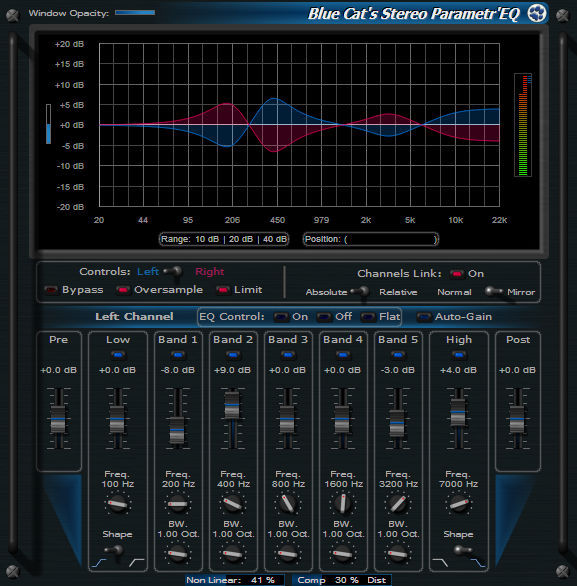Set graph range to 40 dB
This screenshot has height=586, width=577.
coord(275,239)
